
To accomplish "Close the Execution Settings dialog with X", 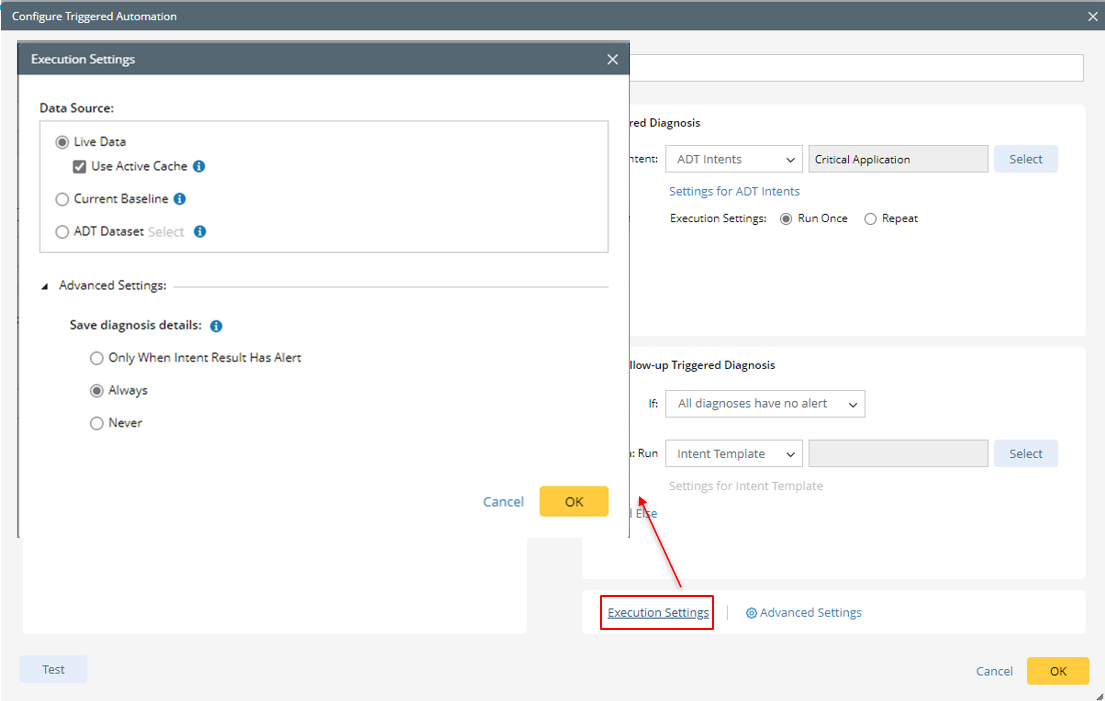I will (x=612, y=59).
